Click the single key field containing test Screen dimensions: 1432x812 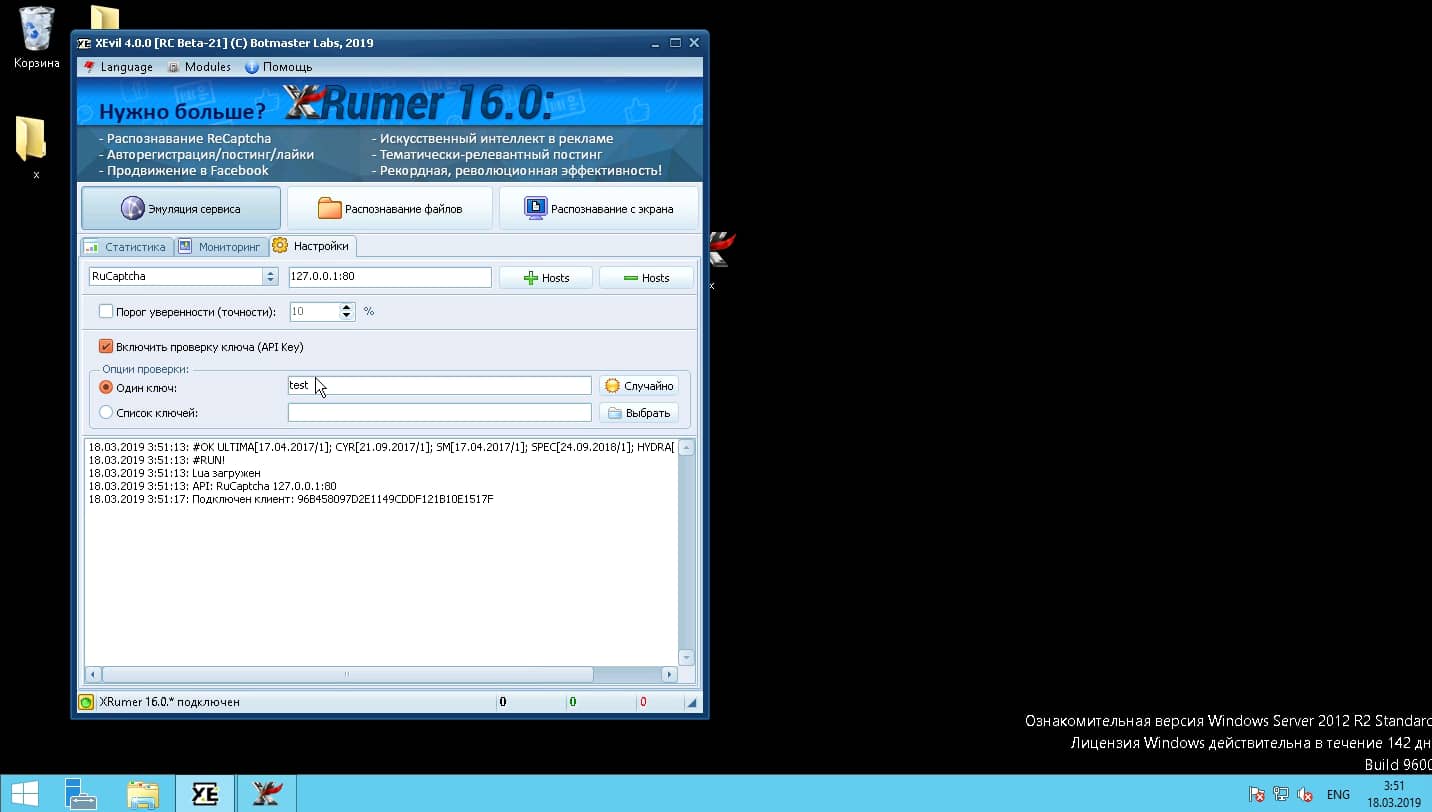[x=440, y=386]
